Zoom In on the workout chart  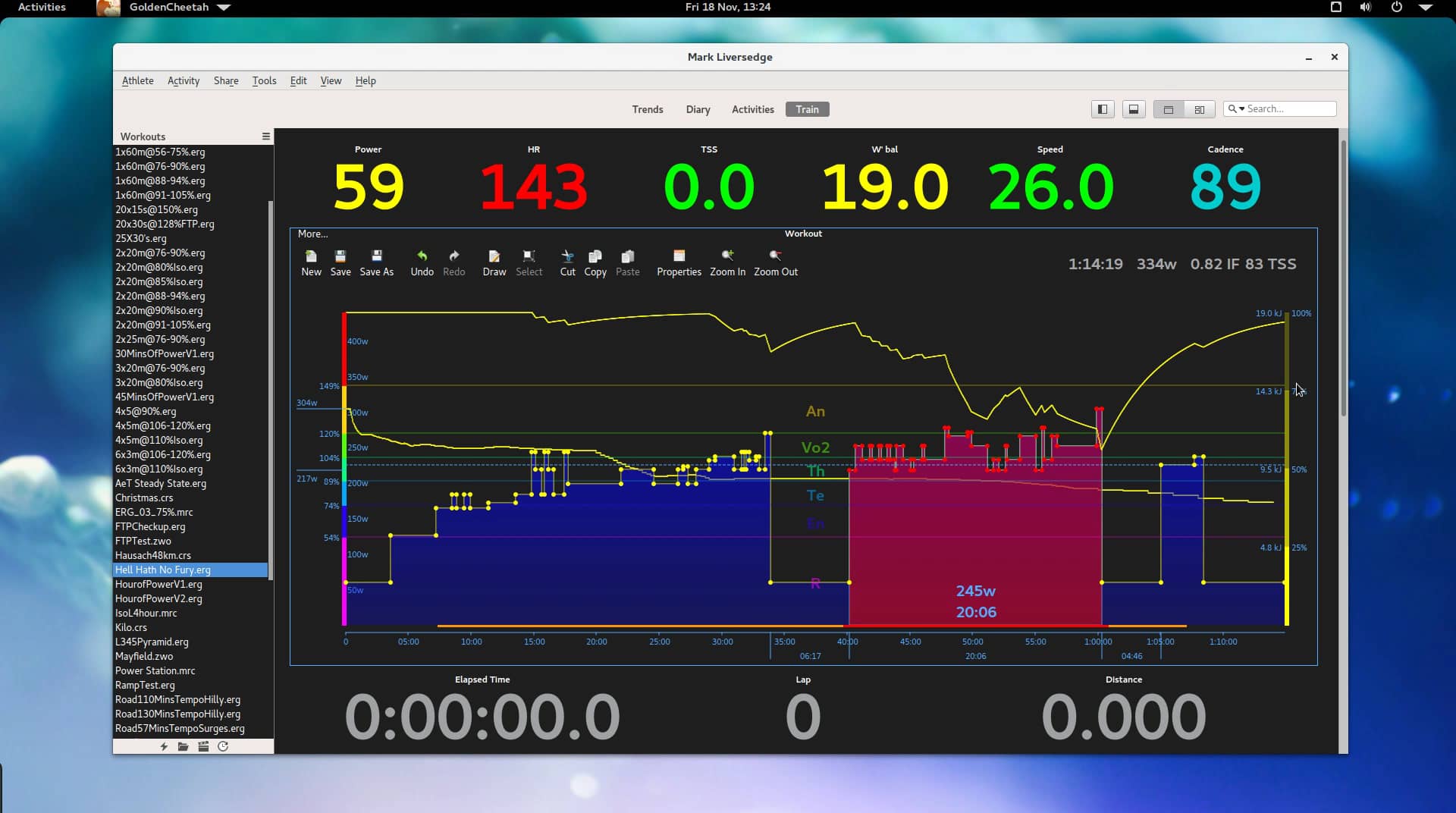727,262
